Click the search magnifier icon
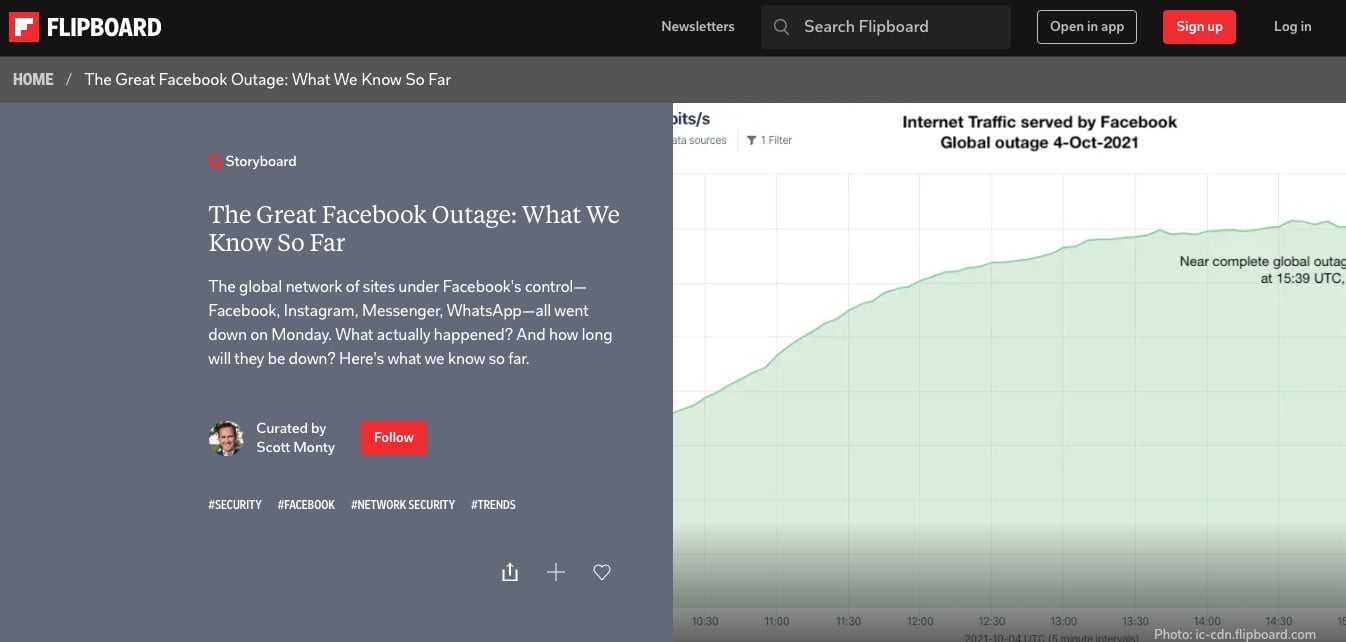1346x642 pixels. [782, 27]
